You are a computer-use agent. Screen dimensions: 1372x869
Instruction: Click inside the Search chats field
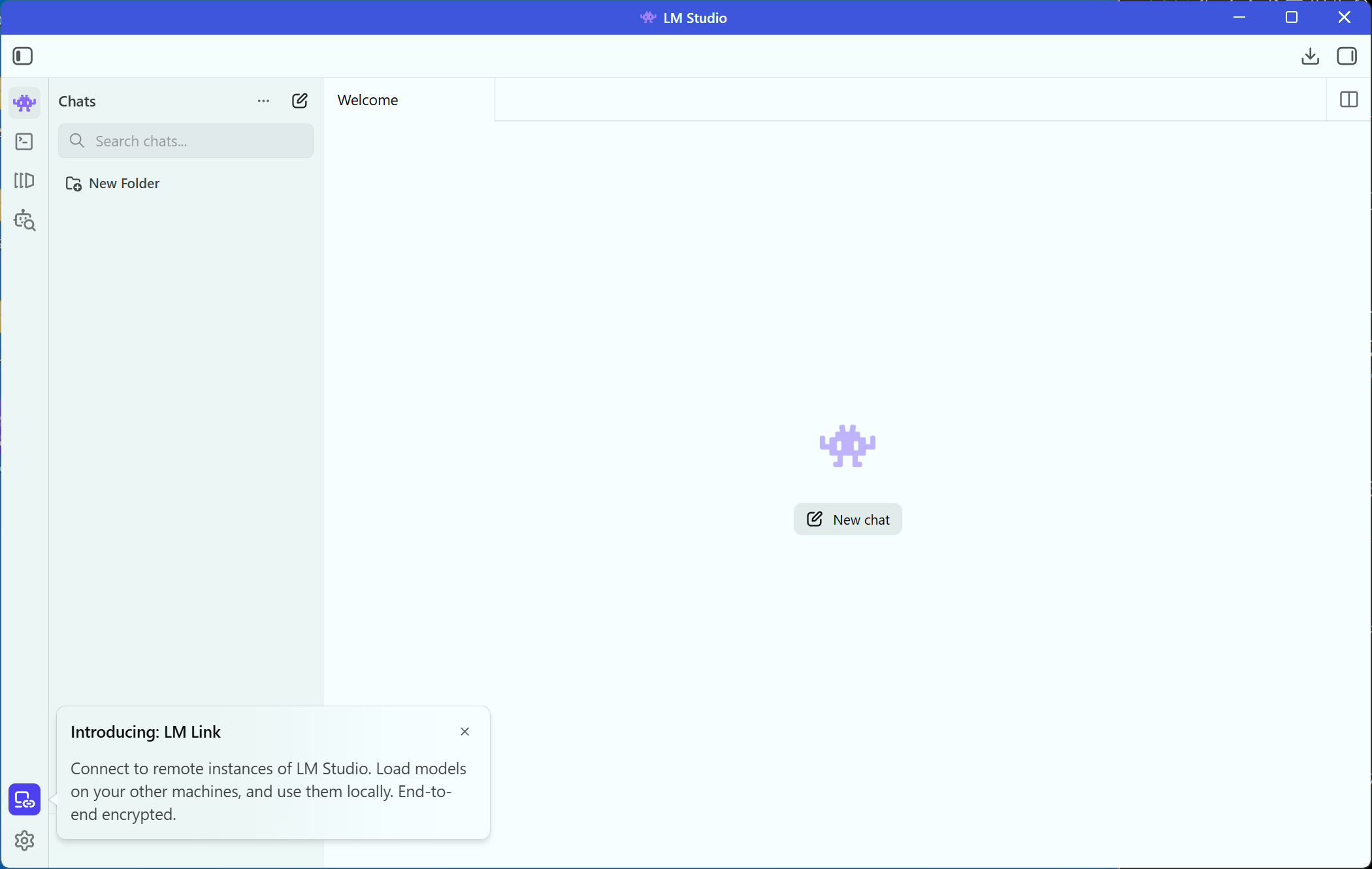(x=186, y=140)
